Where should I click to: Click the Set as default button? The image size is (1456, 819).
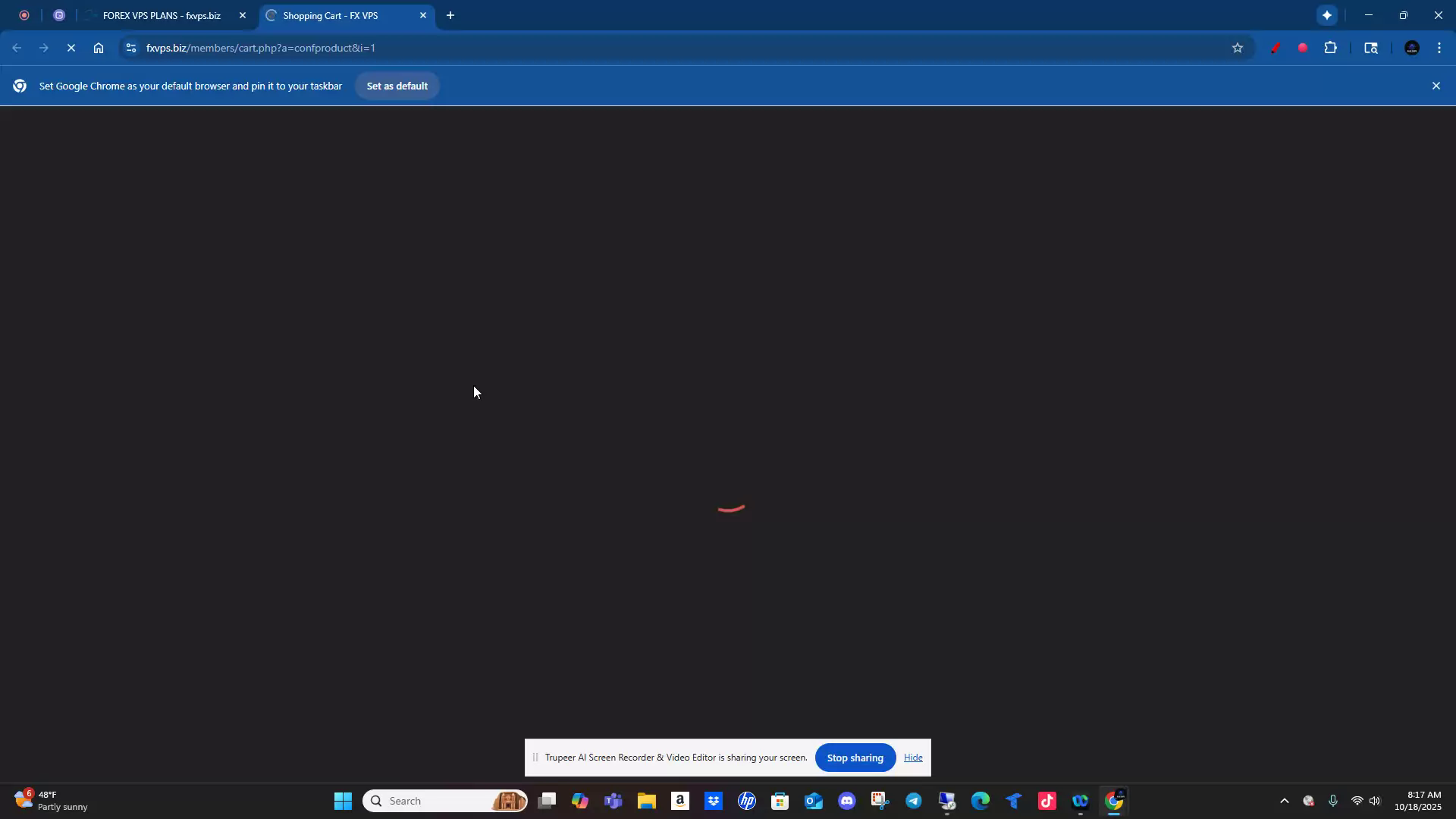pyautogui.click(x=397, y=85)
